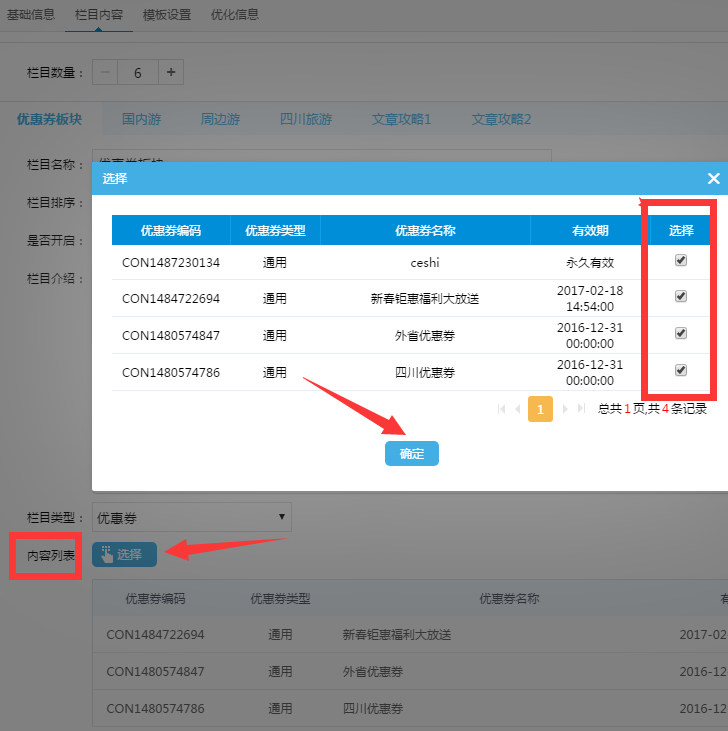Switch to 基础信息 tab

coord(31,15)
